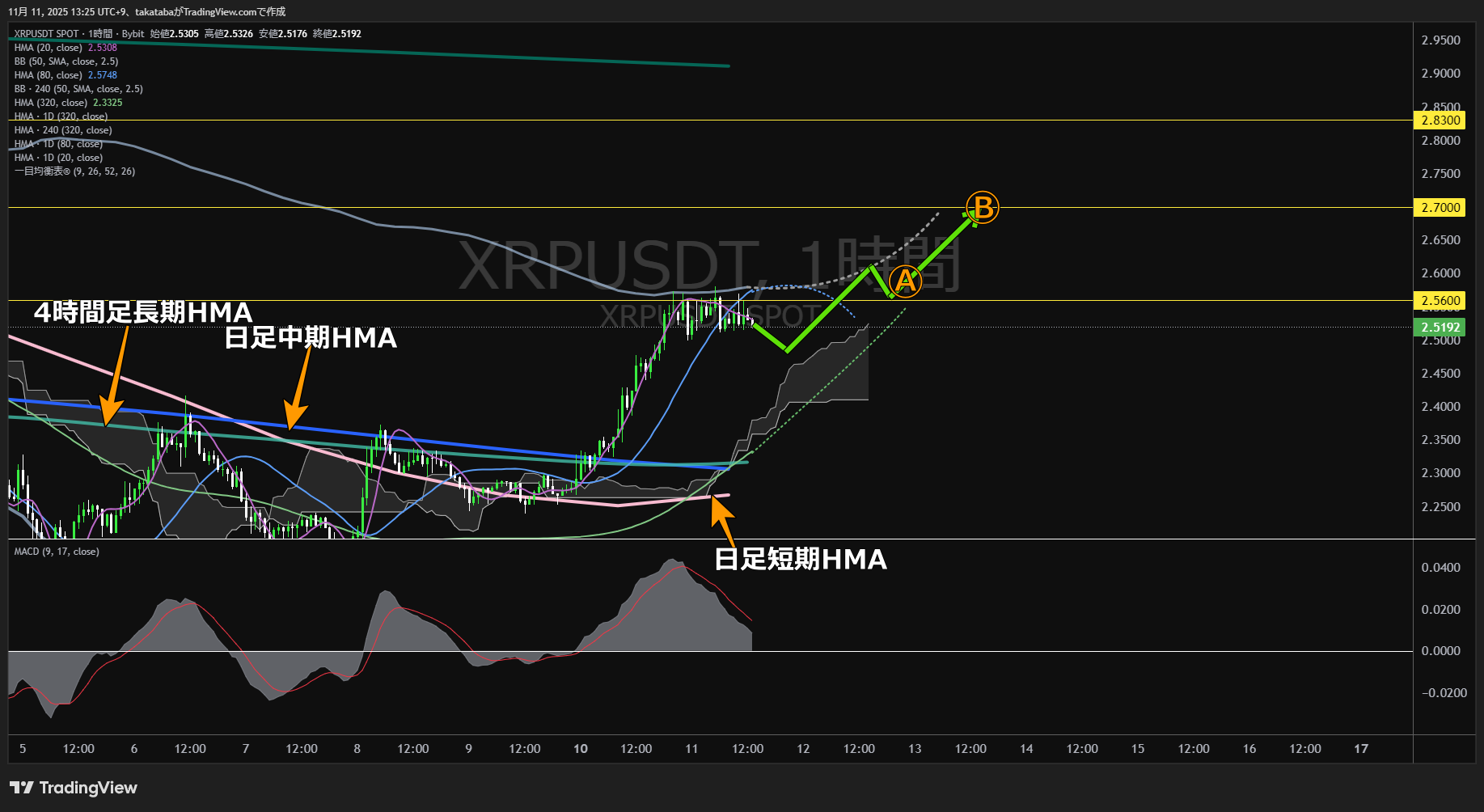Select the 日足短期HMA text annotation
This screenshot has width=1484, height=812.
[801, 559]
